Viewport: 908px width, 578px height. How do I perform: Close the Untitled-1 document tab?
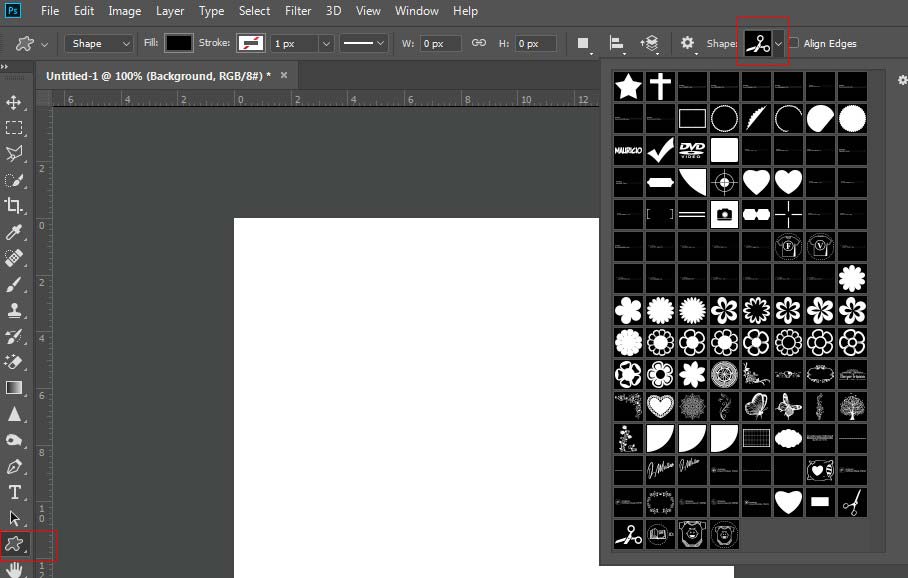[284, 75]
